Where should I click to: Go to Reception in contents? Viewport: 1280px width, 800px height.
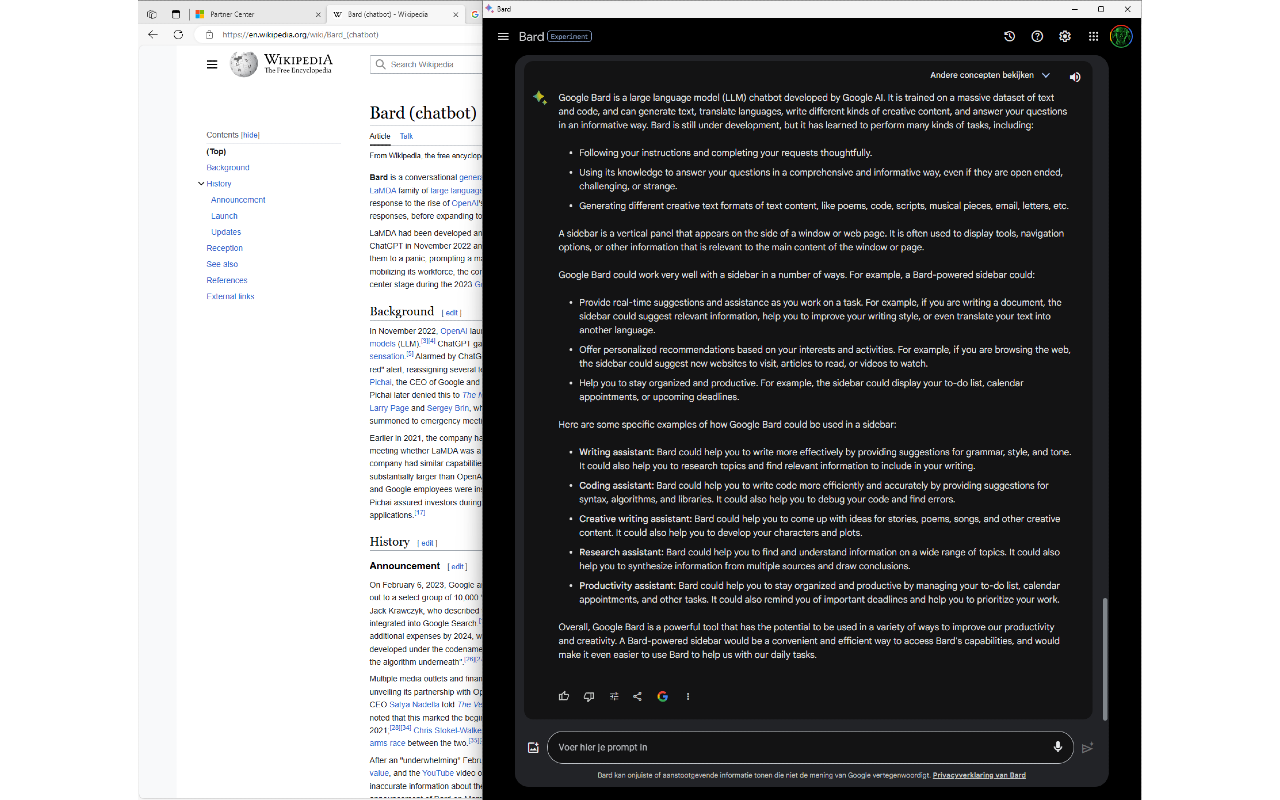click(224, 248)
